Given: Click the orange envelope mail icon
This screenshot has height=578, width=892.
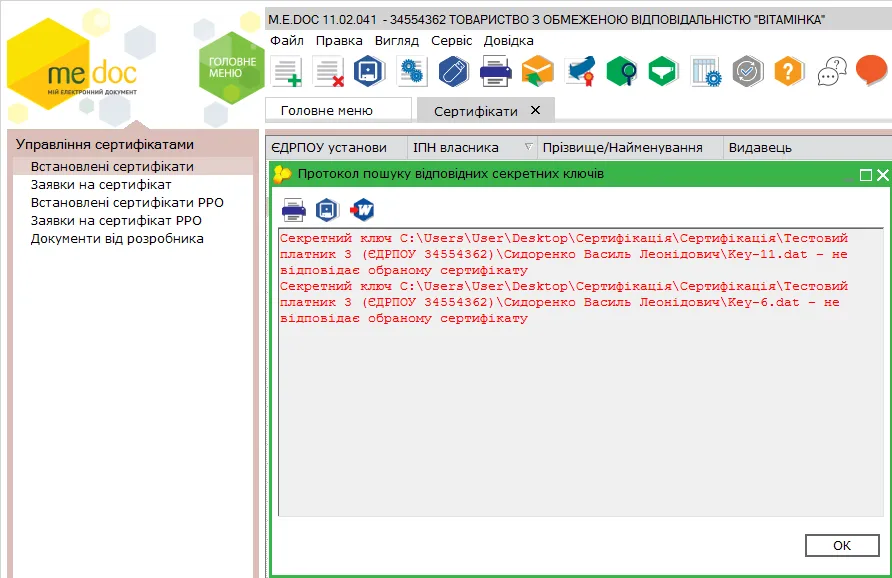Looking at the screenshot, I should pos(538,72).
